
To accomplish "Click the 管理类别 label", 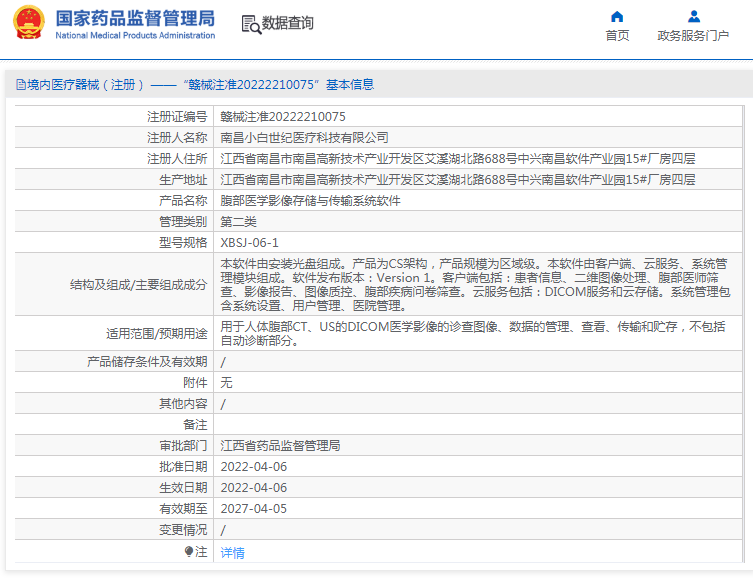I will coord(183,222).
